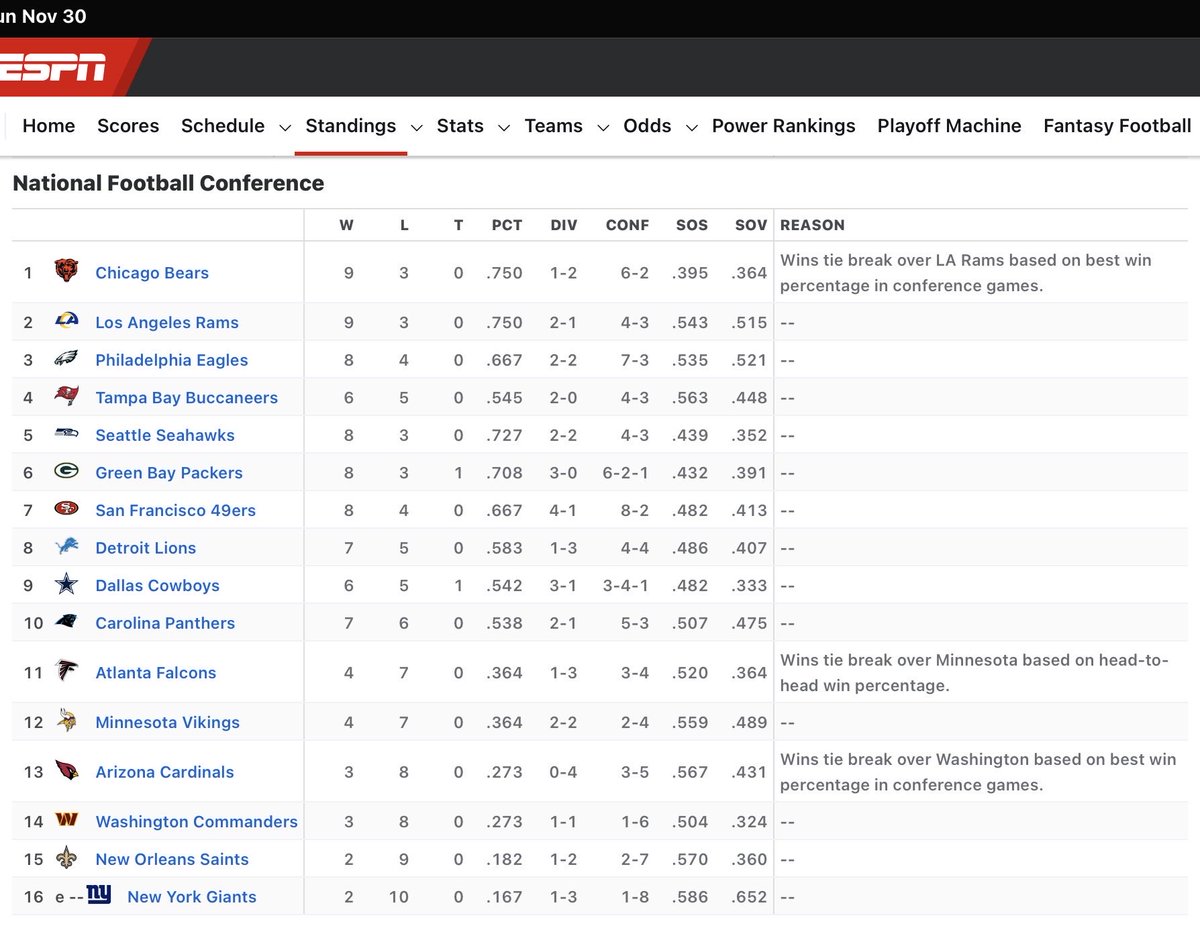Click the PCT column header
The height and width of the screenshot is (932, 1200).
507,225
